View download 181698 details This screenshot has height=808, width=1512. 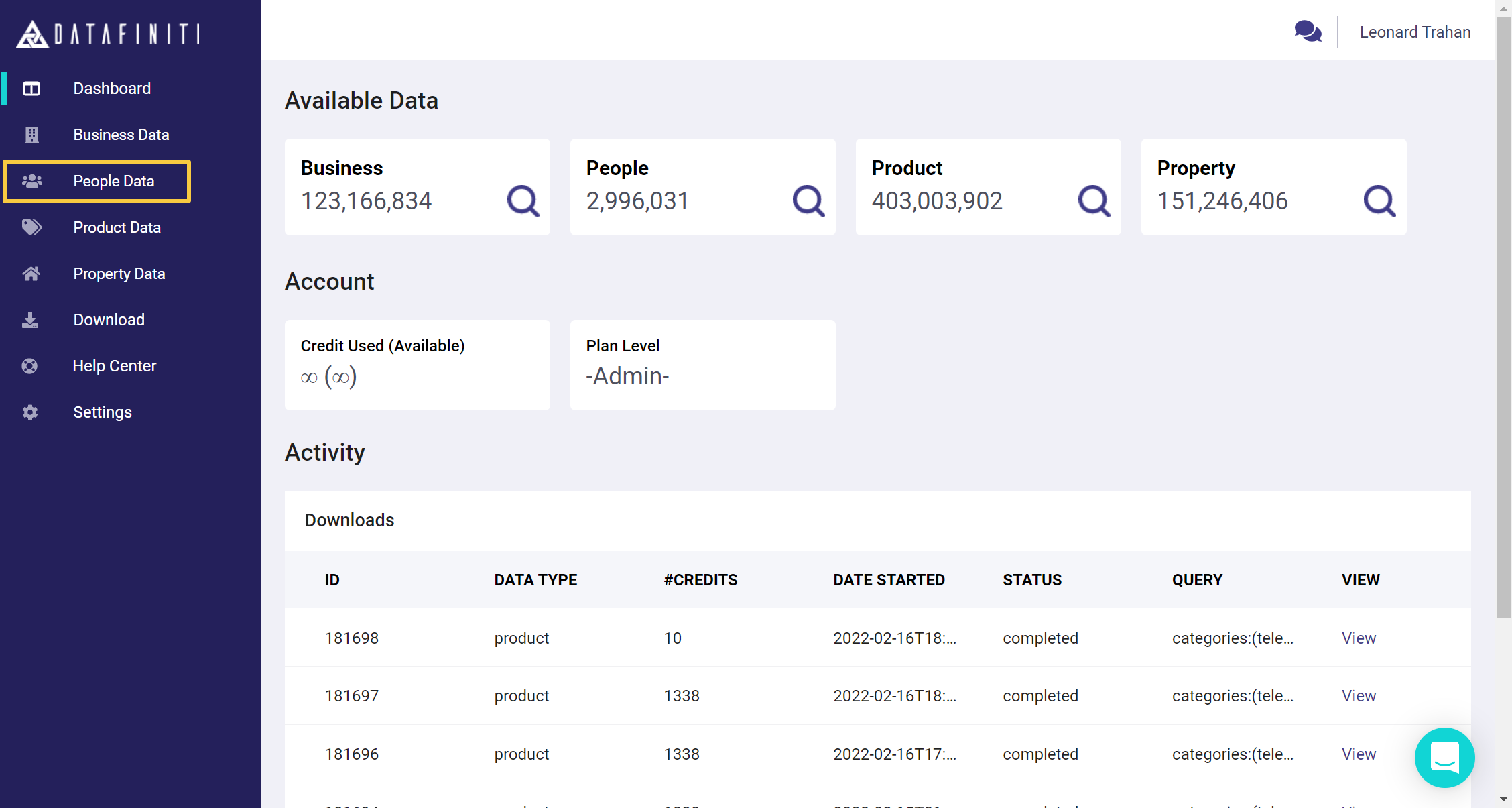coord(1359,638)
